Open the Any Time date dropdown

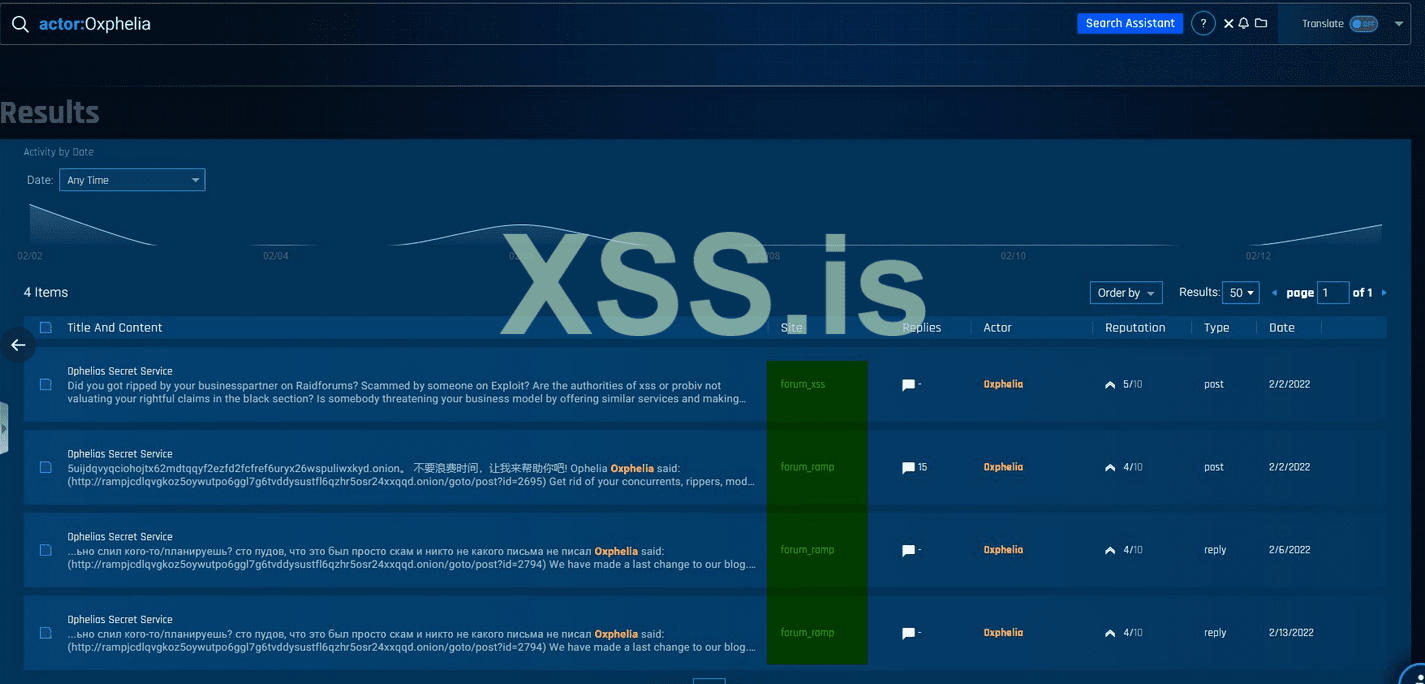[132, 180]
